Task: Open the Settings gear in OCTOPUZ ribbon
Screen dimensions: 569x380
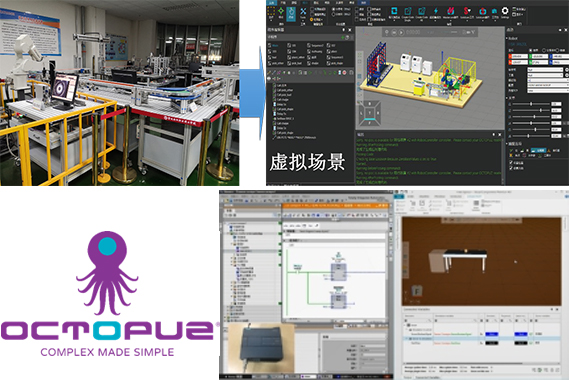Action: pyautogui.click(x=505, y=11)
